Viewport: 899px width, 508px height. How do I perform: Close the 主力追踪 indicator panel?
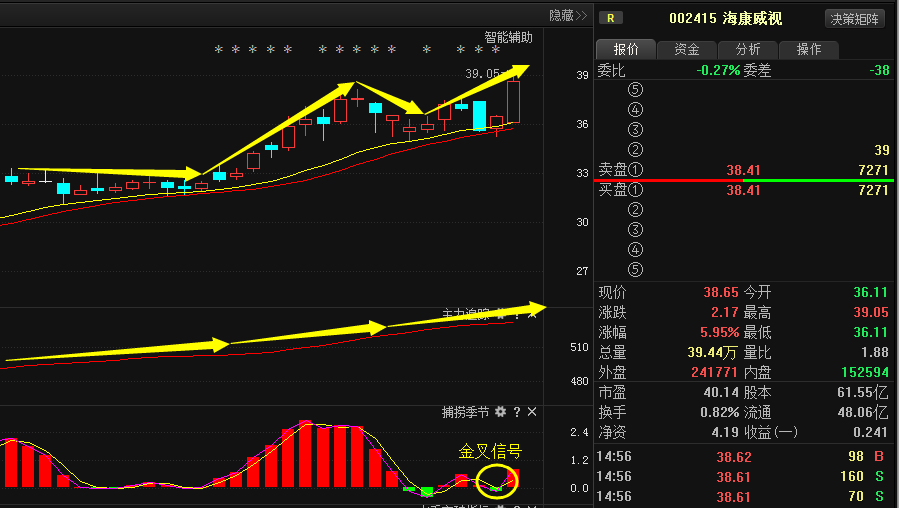[x=532, y=314]
